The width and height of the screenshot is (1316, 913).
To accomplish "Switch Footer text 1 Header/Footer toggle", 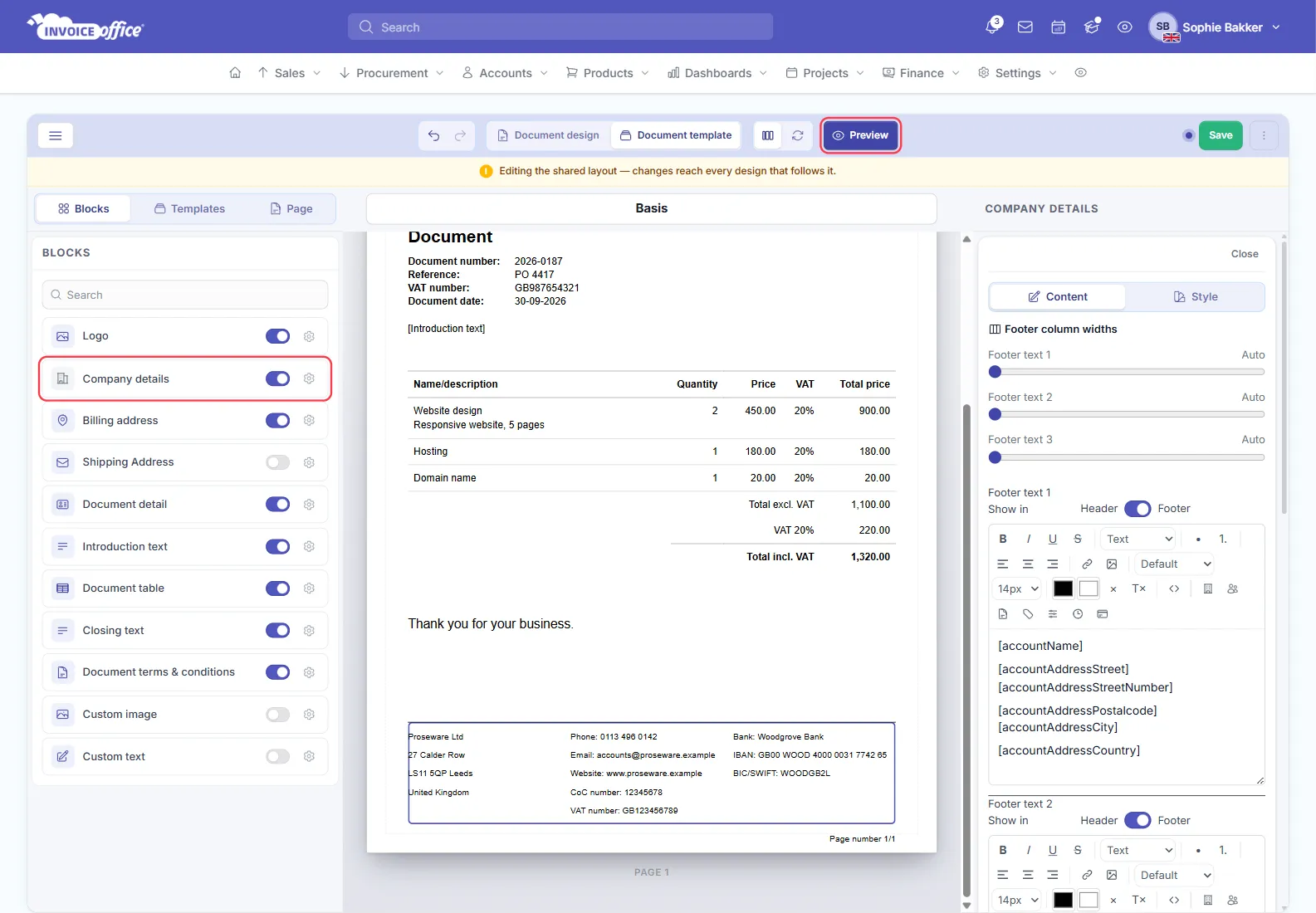I will 1137,509.
